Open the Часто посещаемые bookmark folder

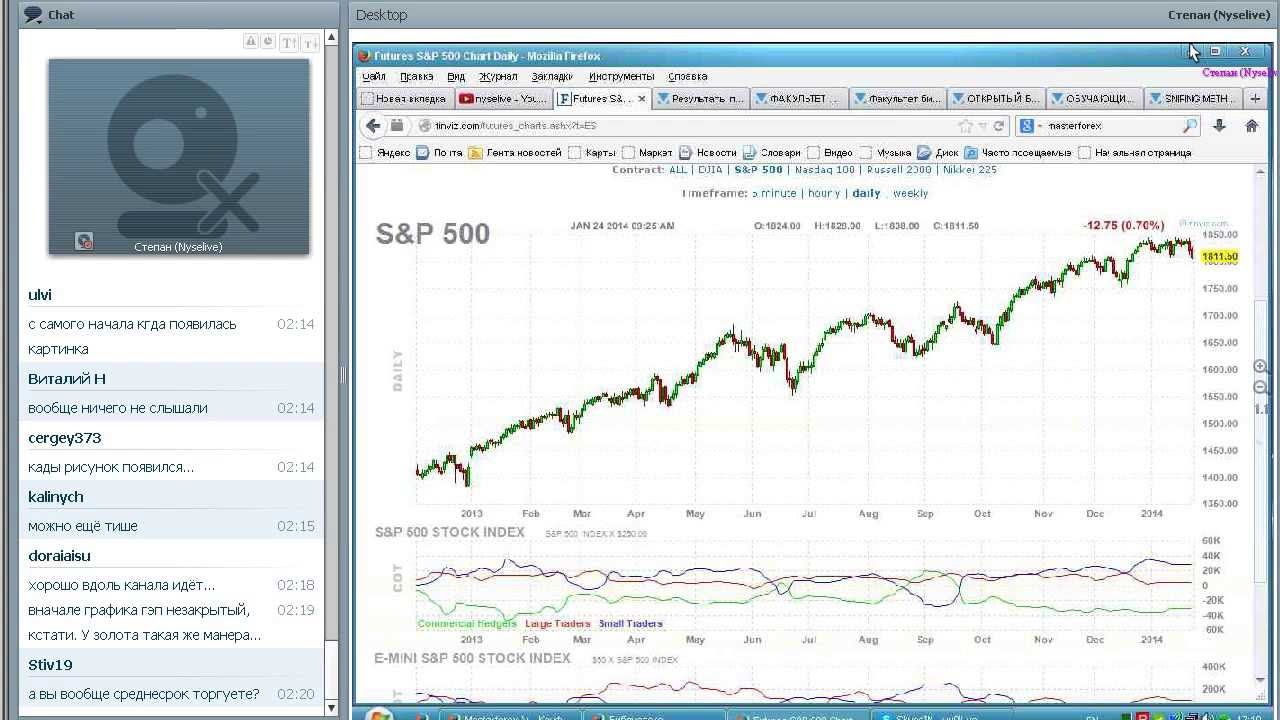[1019, 153]
